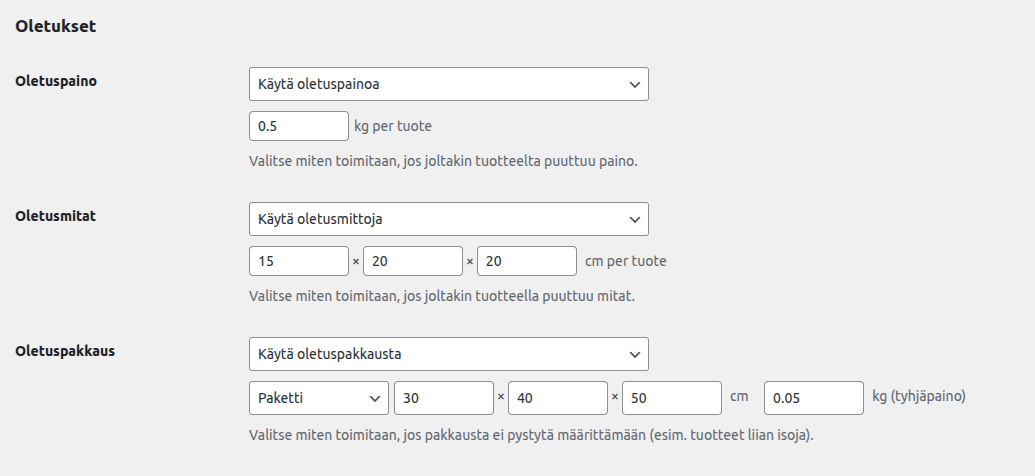Select the package dimension field showing 50
This screenshot has width=1035, height=476.
click(x=672, y=397)
